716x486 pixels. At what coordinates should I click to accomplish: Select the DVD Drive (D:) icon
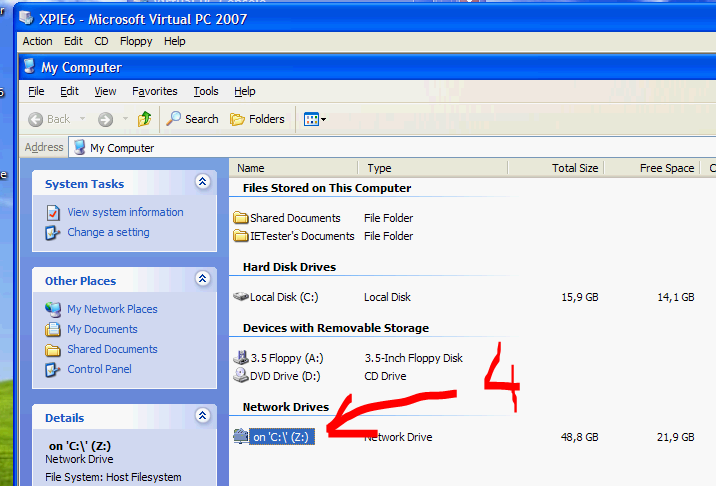pos(241,375)
